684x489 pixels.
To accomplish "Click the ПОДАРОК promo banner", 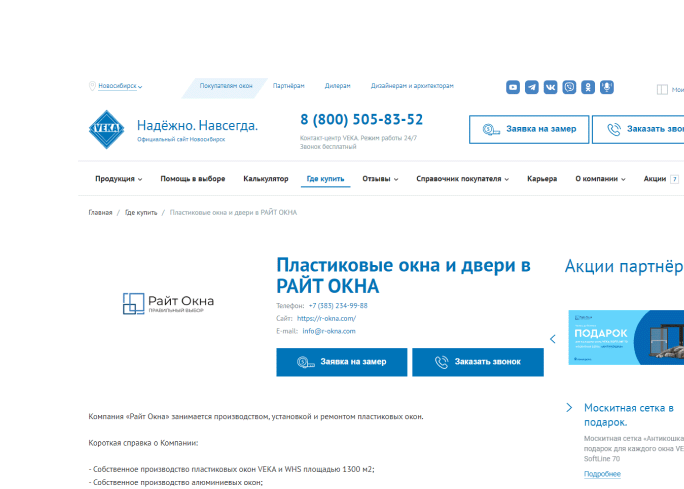I will (626, 337).
